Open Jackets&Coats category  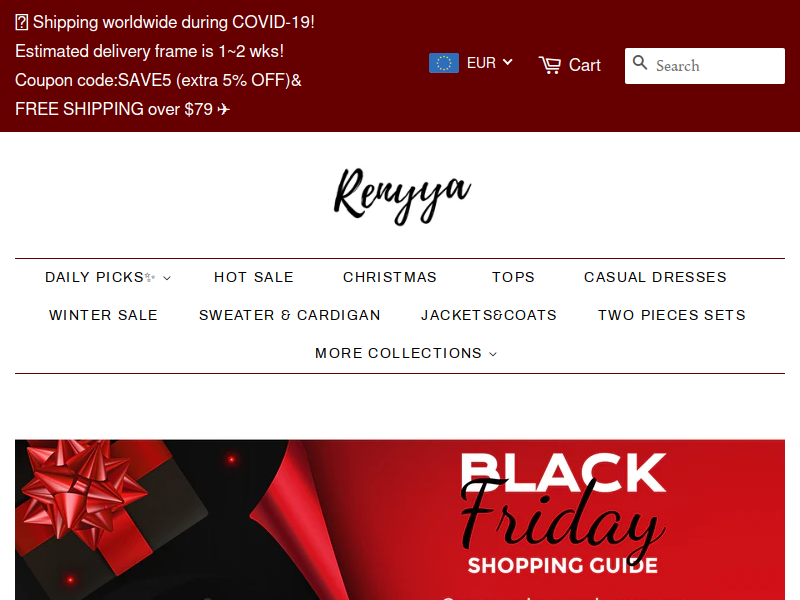click(x=488, y=315)
